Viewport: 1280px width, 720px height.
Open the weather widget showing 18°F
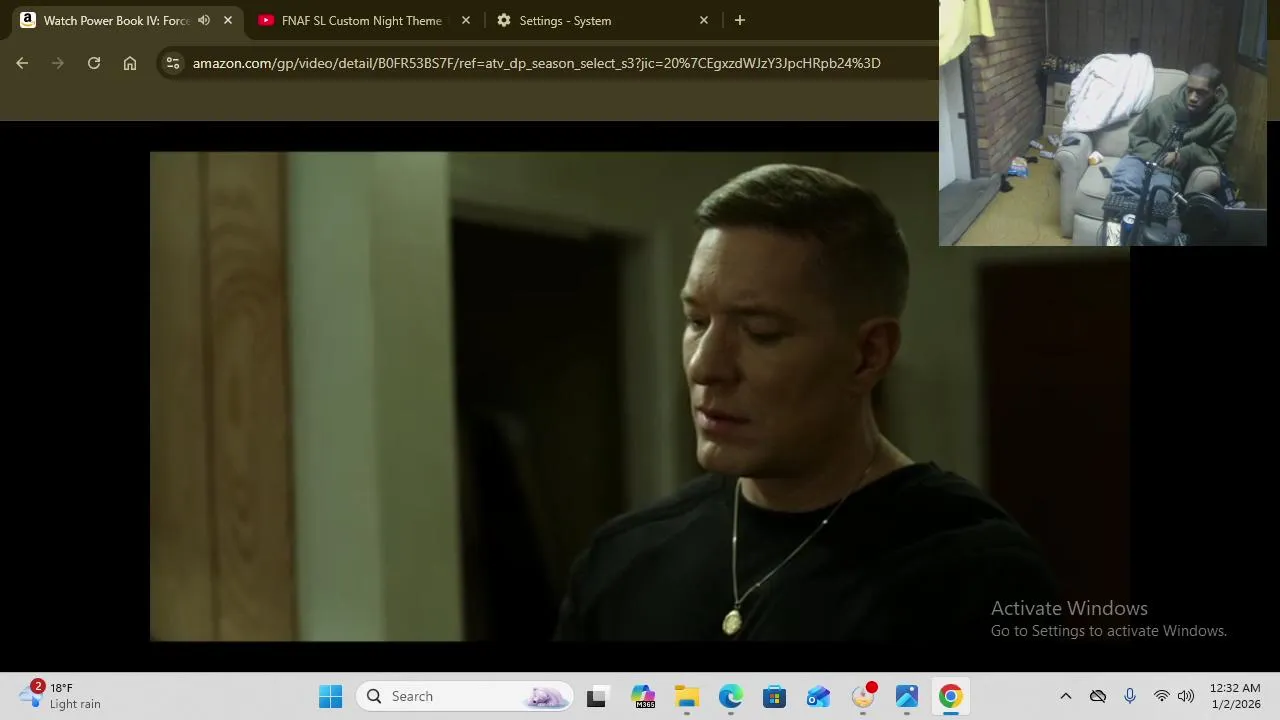[x=62, y=696]
